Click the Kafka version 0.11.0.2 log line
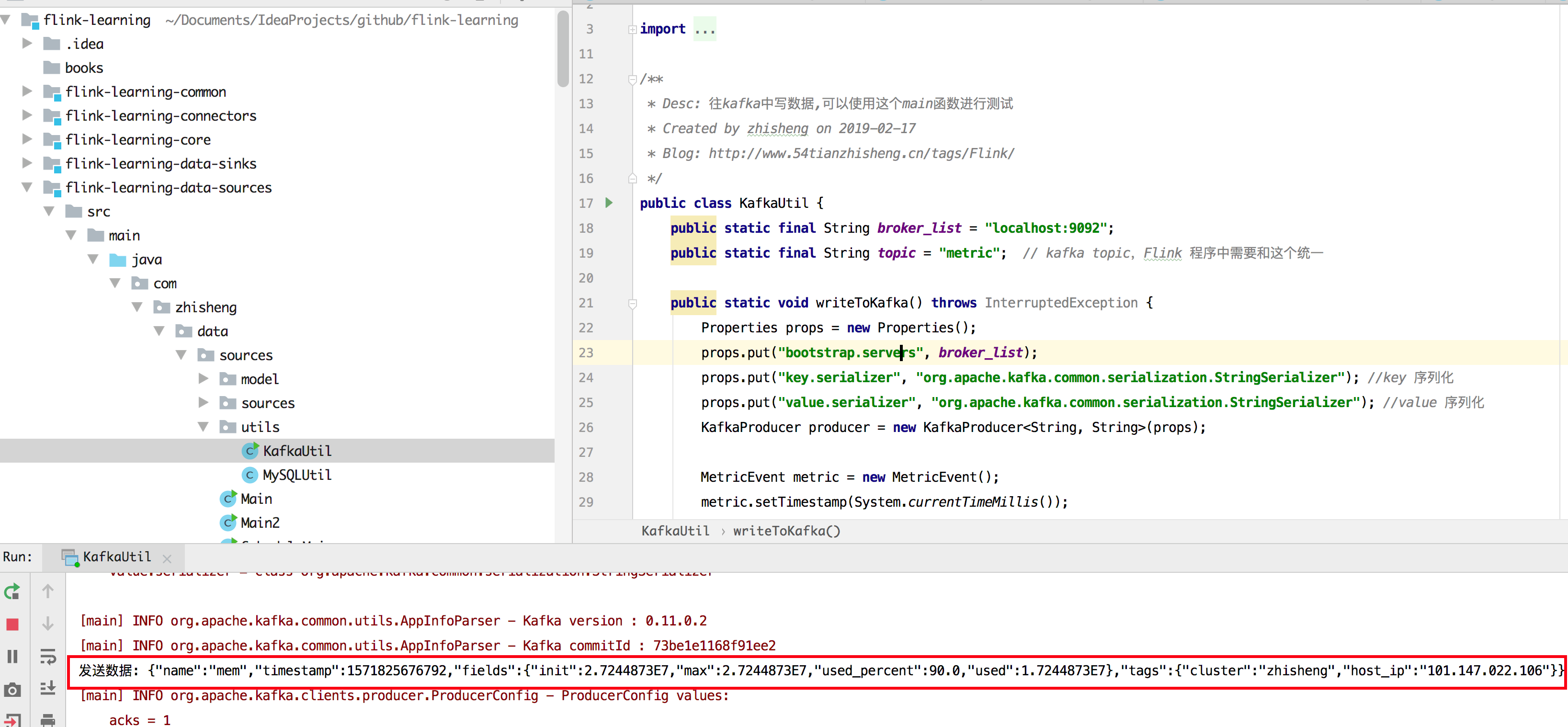 [x=393, y=621]
